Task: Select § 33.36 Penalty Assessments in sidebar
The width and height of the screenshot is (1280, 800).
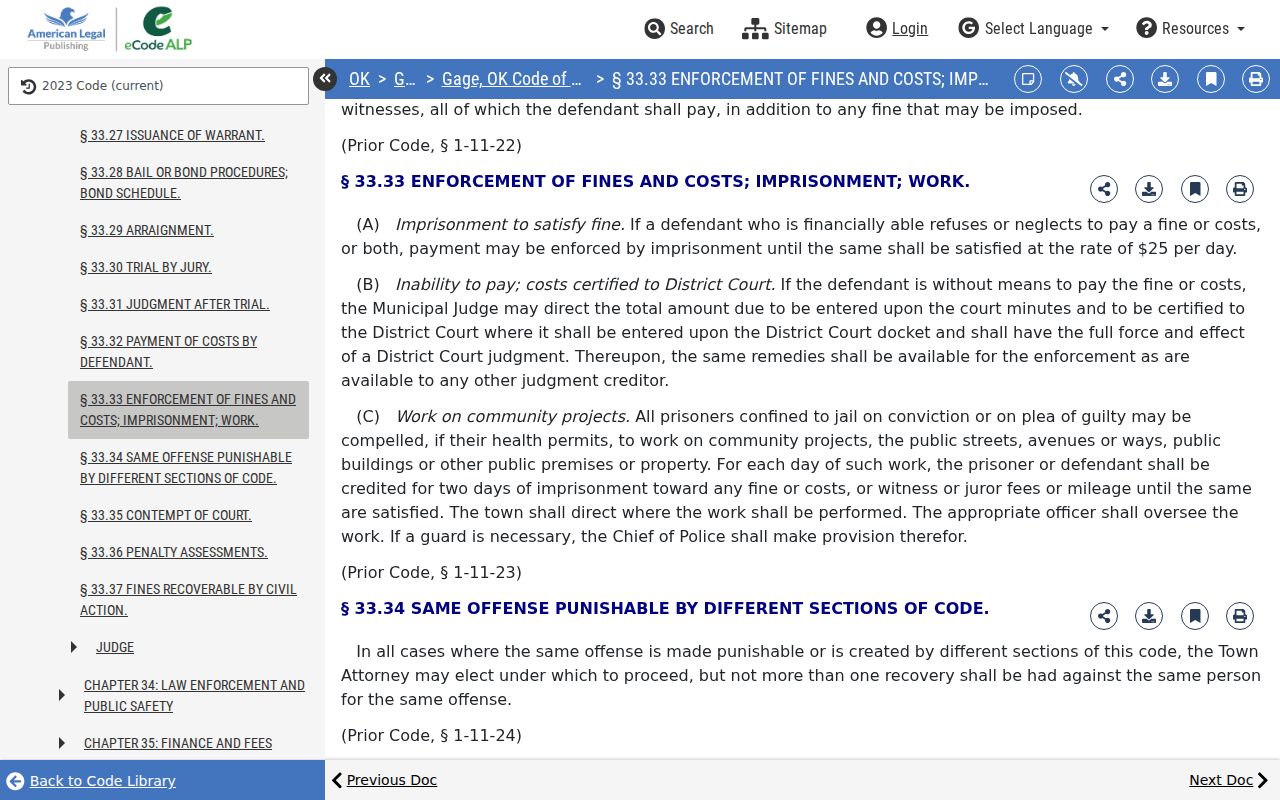Action: coord(174,552)
